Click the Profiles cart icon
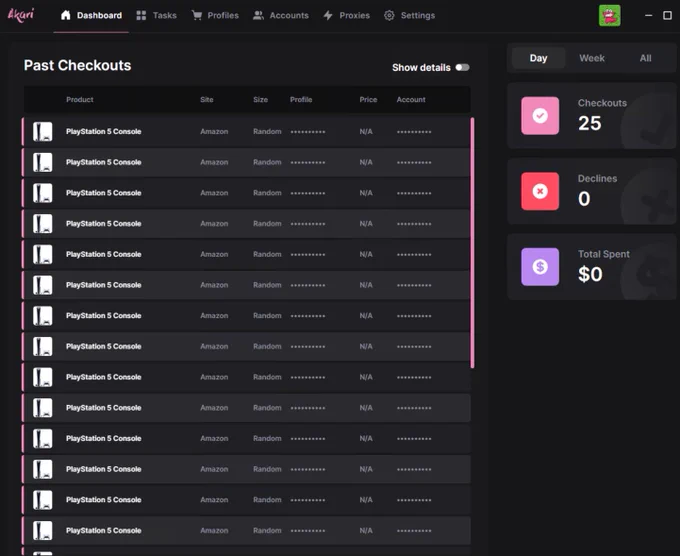The height and width of the screenshot is (556, 680). 197,16
